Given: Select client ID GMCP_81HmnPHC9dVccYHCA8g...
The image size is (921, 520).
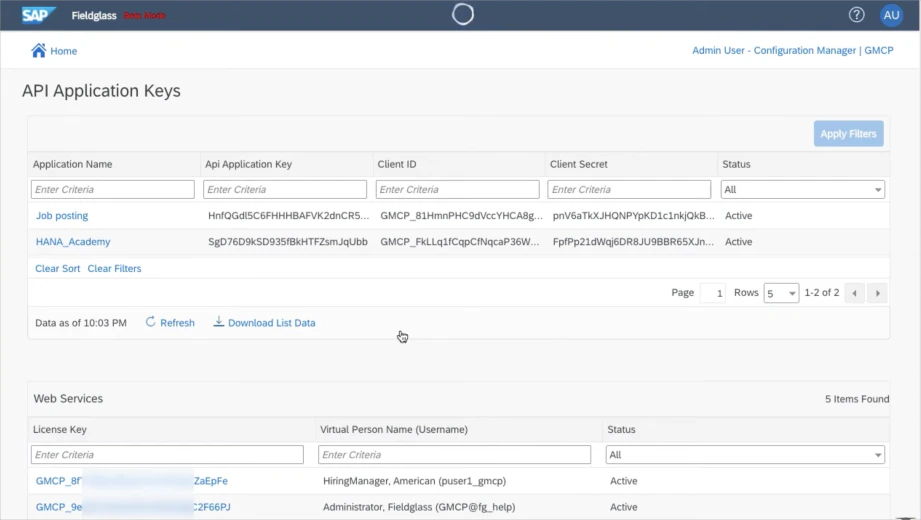Looking at the screenshot, I should [461, 216].
